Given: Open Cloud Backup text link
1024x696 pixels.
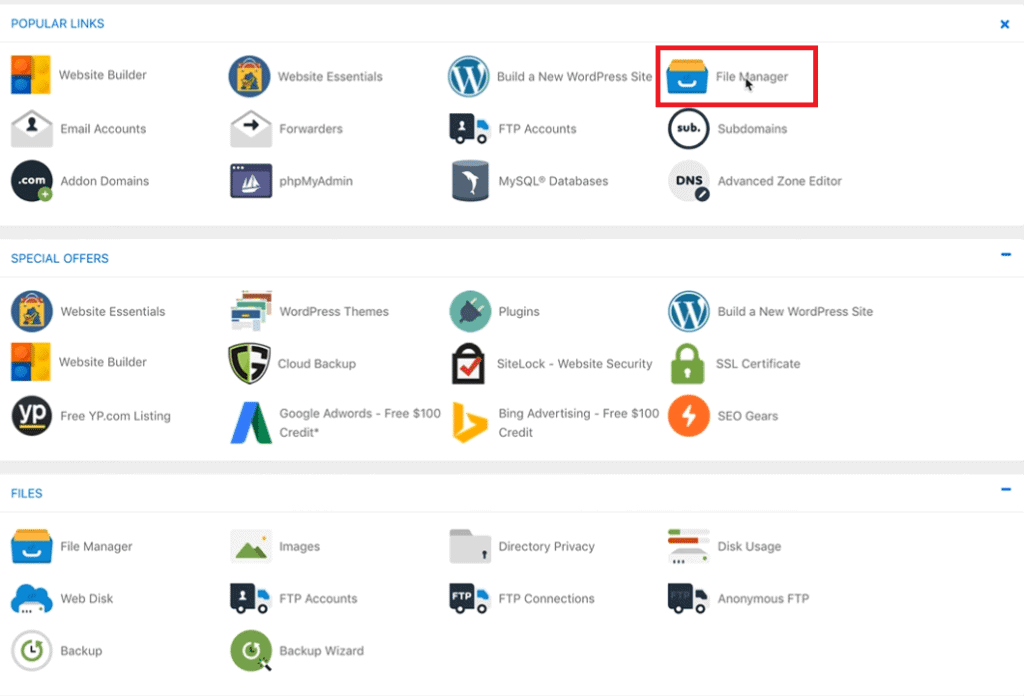Looking at the screenshot, I should coord(316,364).
